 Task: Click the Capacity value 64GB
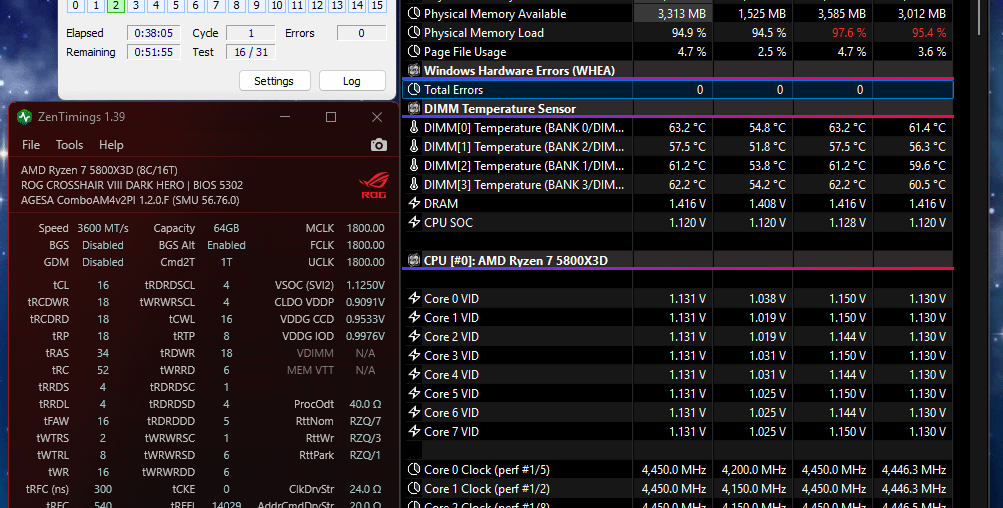click(x=226, y=228)
